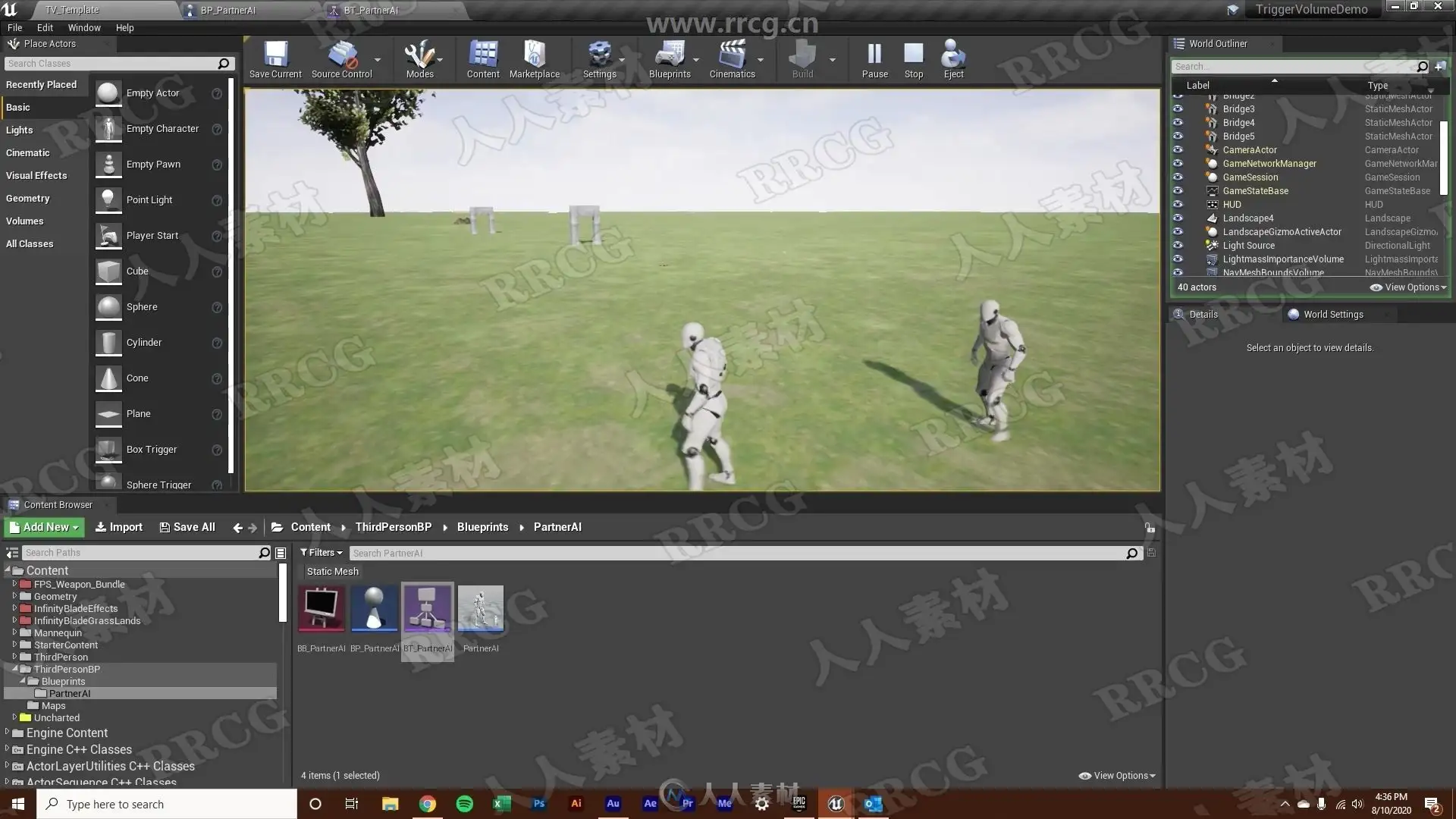This screenshot has height=819, width=1456.
Task: Open the Window menu
Action: (x=83, y=27)
